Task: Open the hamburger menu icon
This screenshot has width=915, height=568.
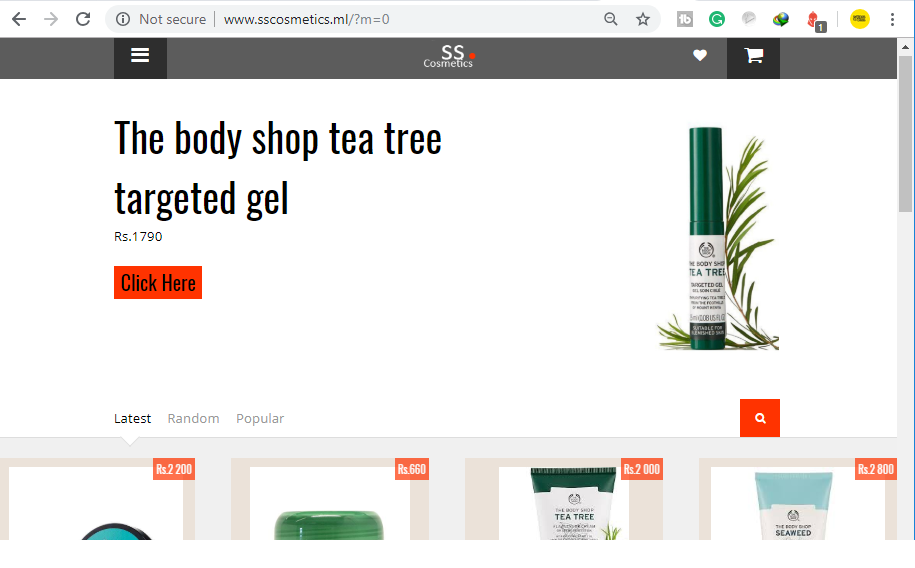Action: pyautogui.click(x=140, y=56)
